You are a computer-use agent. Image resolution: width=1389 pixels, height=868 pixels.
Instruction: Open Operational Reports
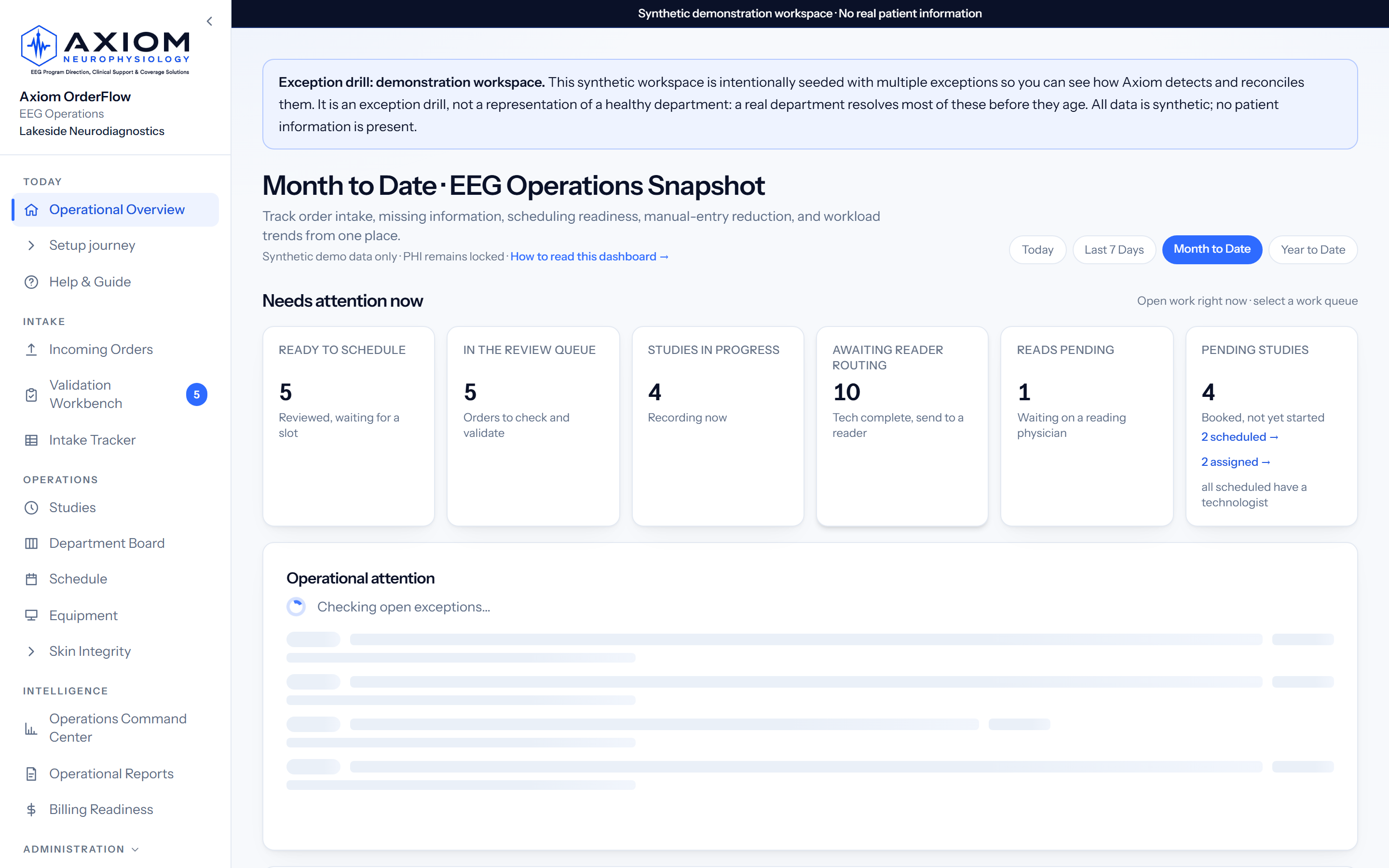click(115, 774)
